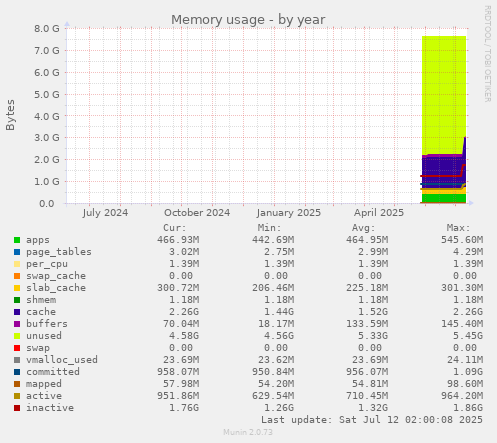Click the 'slab_cache' legend label
497x443 pixels.
point(56,288)
